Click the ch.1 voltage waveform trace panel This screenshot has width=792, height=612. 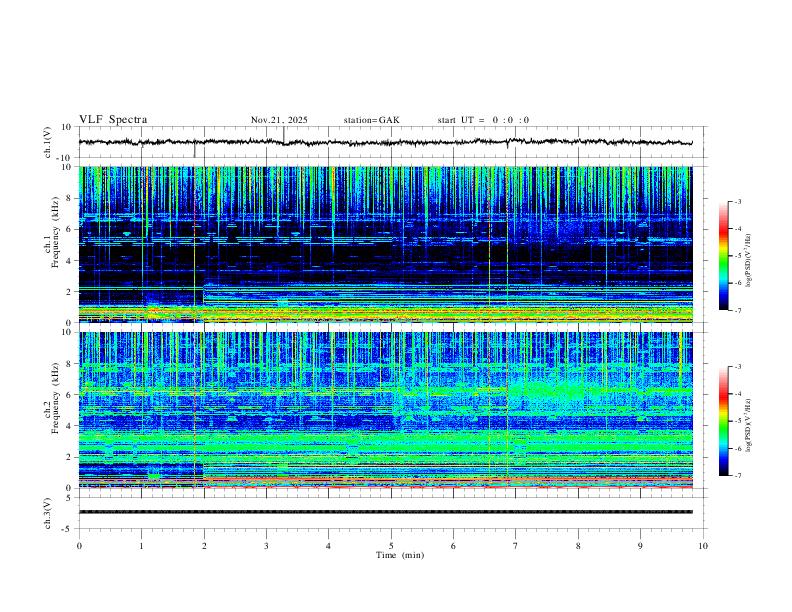(x=392, y=142)
